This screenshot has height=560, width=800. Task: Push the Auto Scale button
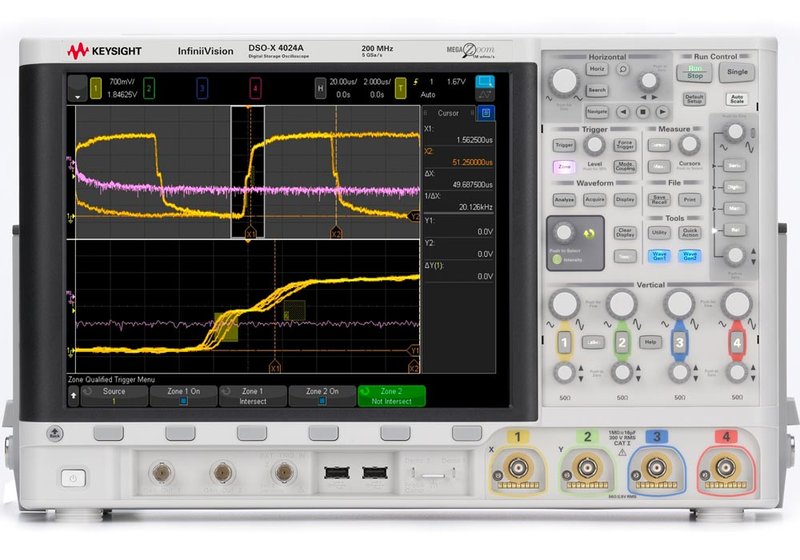tap(737, 98)
